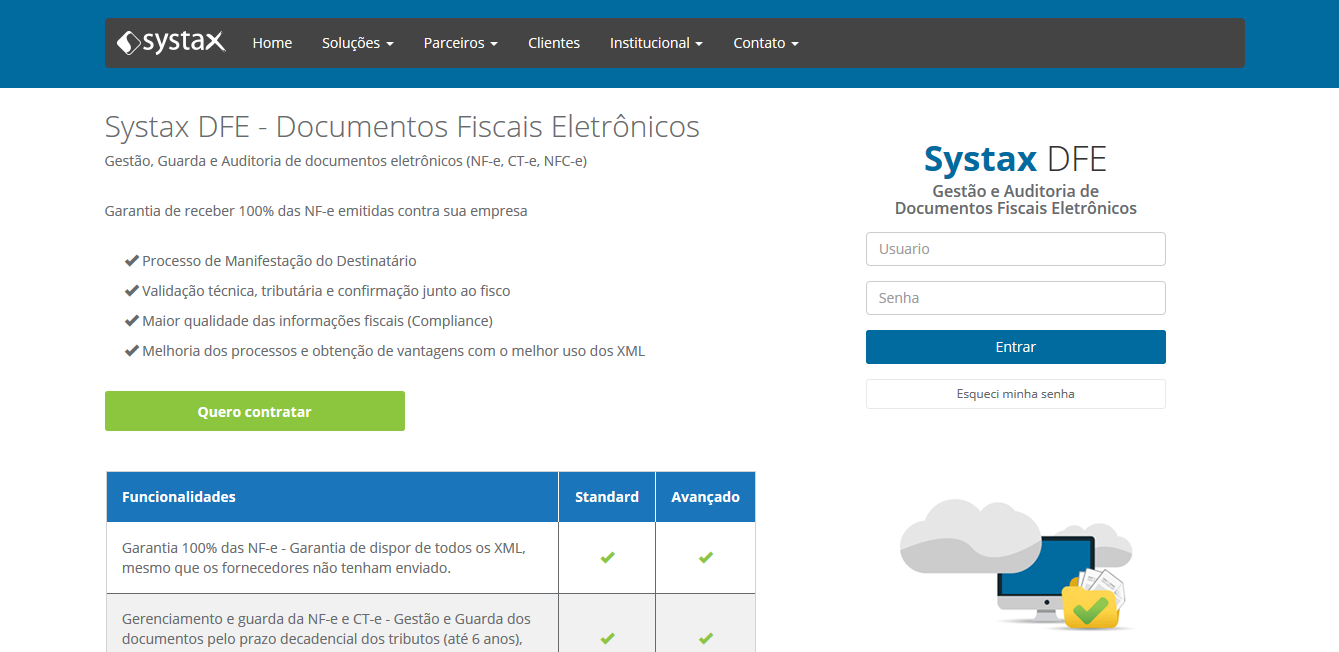Go to the Home page

(272, 43)
